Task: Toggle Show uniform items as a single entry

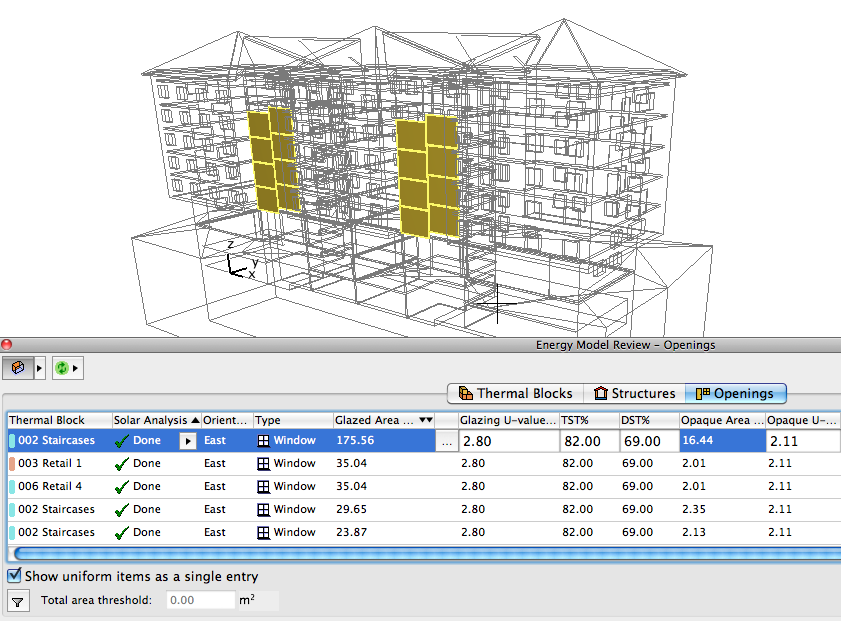Action: [x=14, y=576]
